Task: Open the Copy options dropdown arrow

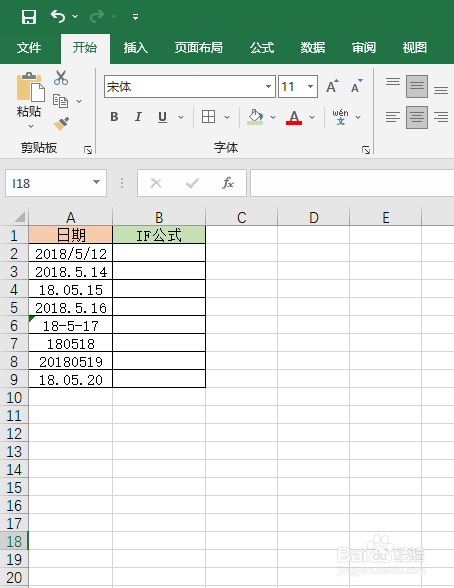Action: pos(79,101)
